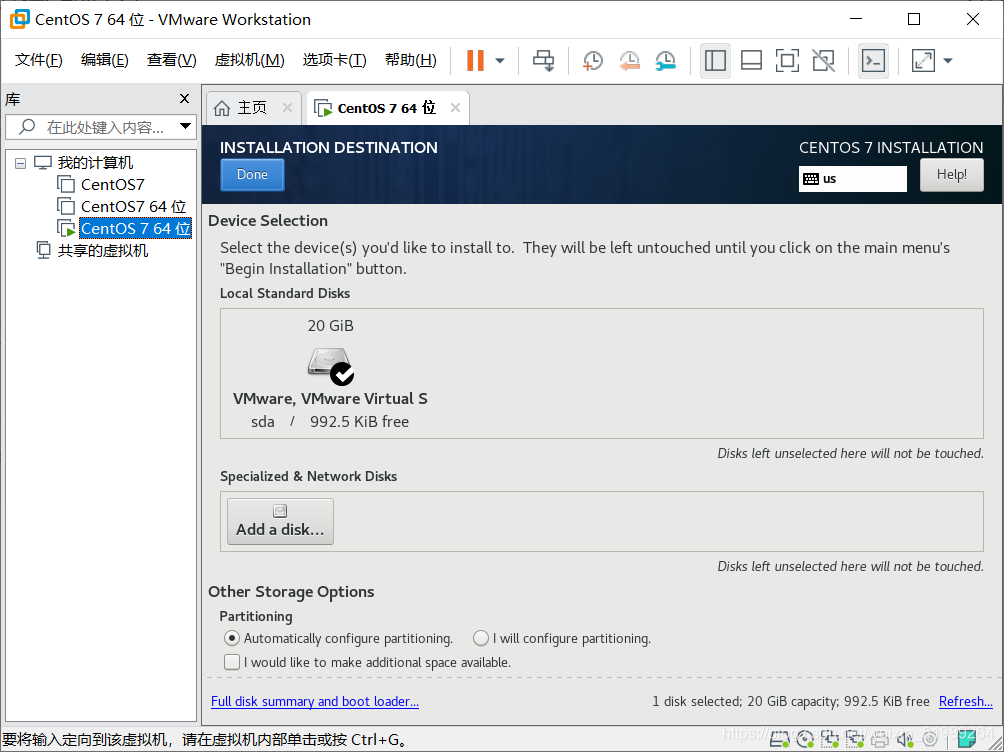Open the keyboard layout selector showing us
This screenshot has width=1004, height=752.
[852, 178]
